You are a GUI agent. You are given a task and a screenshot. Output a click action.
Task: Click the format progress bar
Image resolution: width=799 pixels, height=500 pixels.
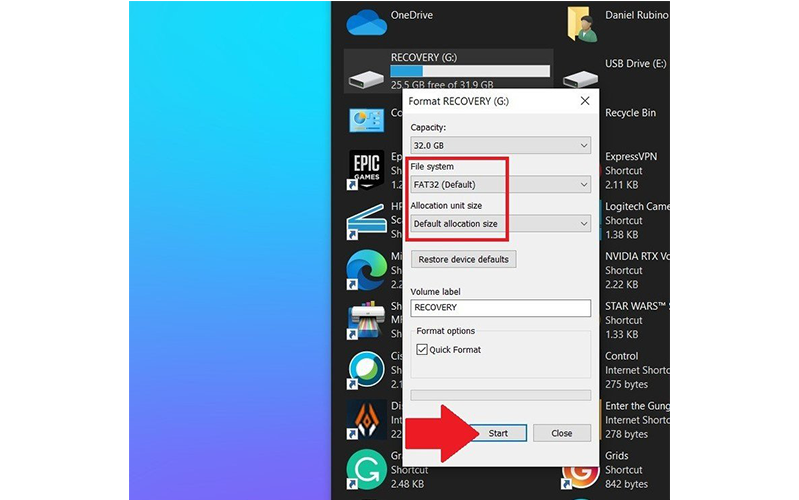(500, 395)
